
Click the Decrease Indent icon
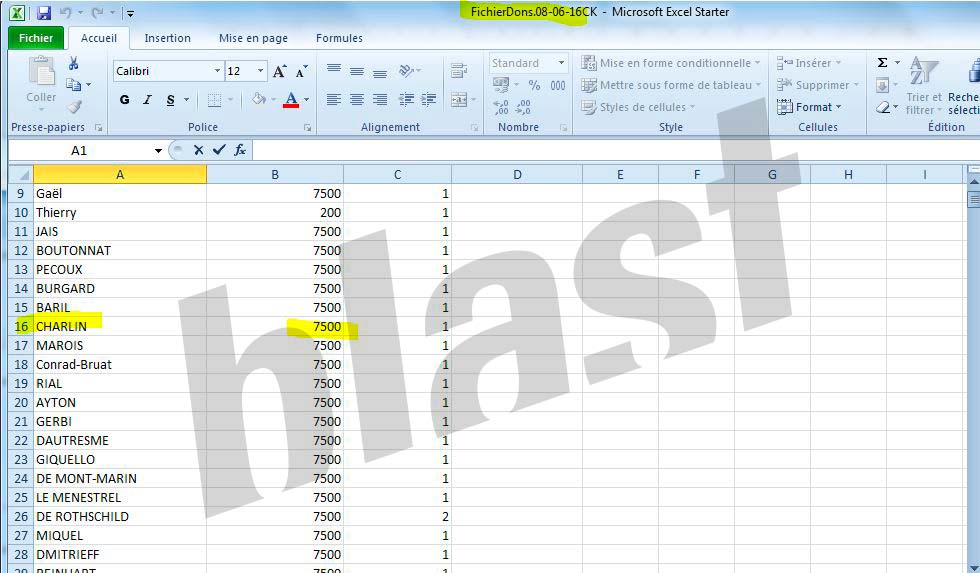point(406,99)
